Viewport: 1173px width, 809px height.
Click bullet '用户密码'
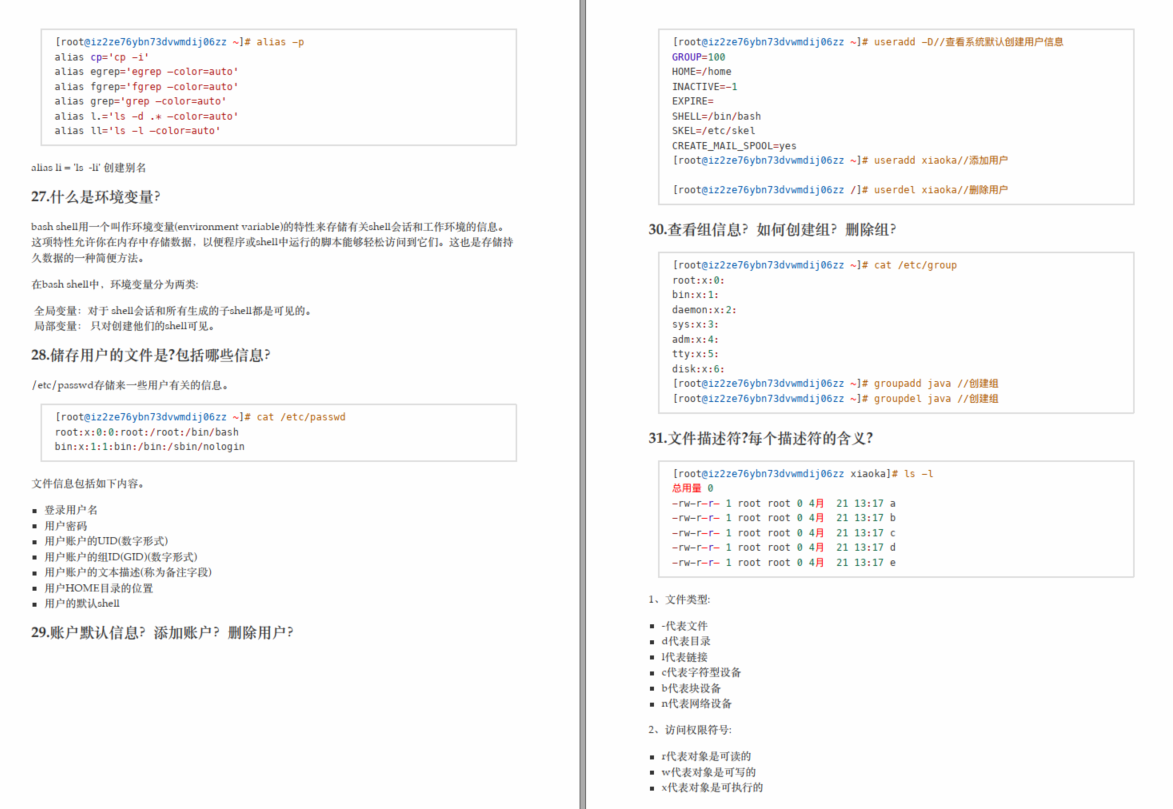[x=65, y=525]
